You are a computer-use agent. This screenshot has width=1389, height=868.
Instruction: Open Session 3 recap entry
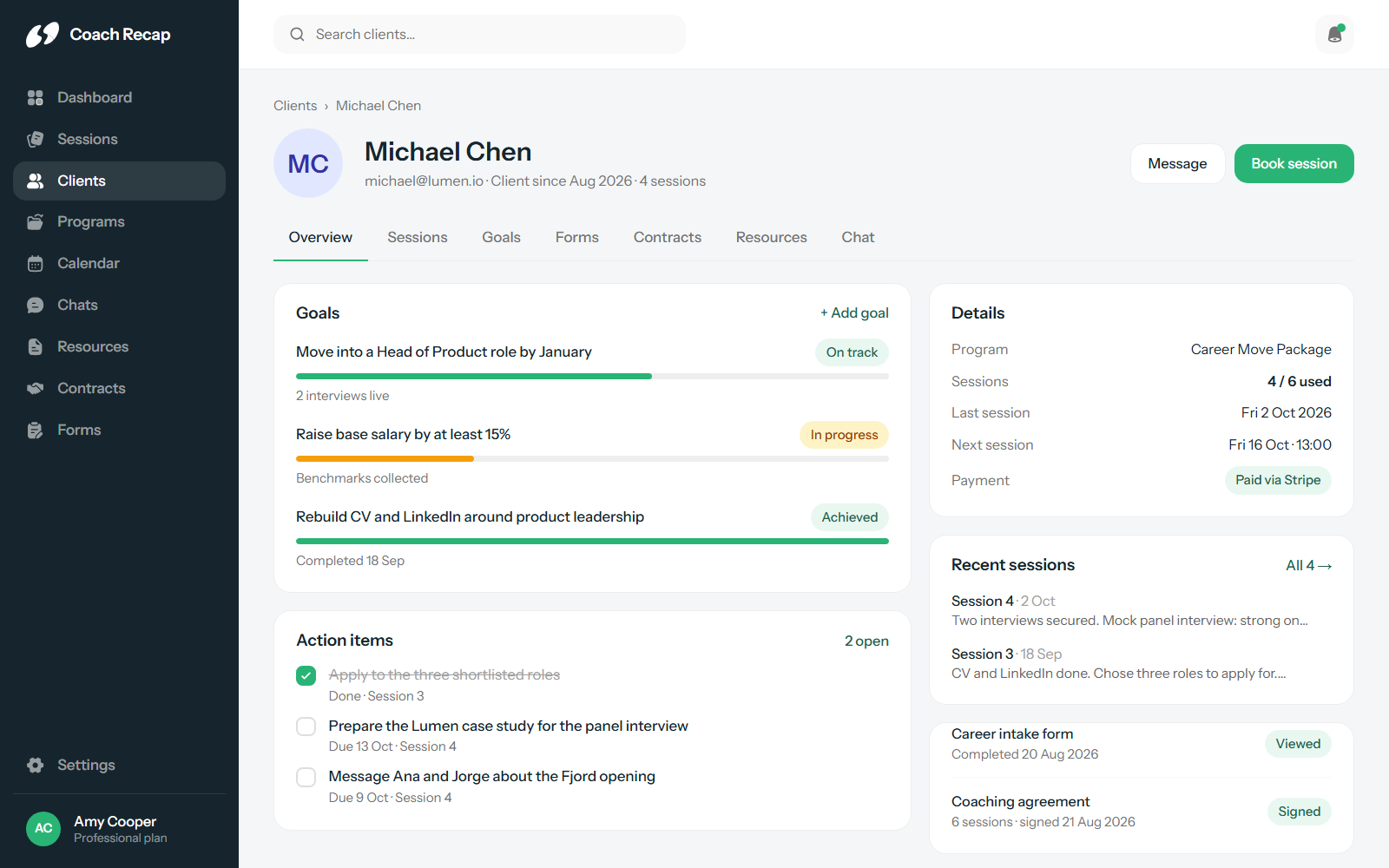[x=1141, y=664]
